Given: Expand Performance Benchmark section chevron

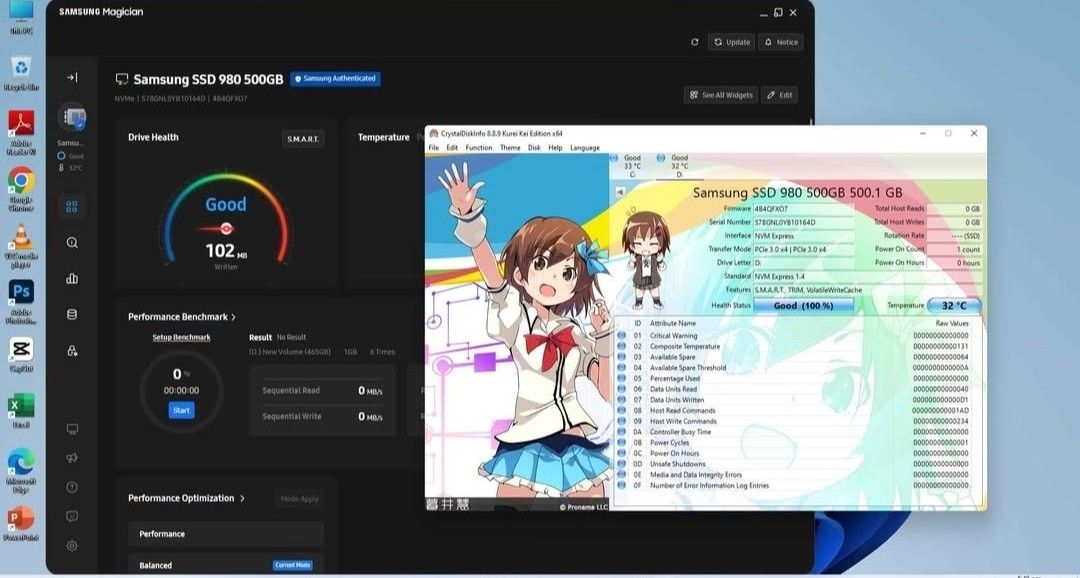Looking at the screenshot, I should click(233, 317).
